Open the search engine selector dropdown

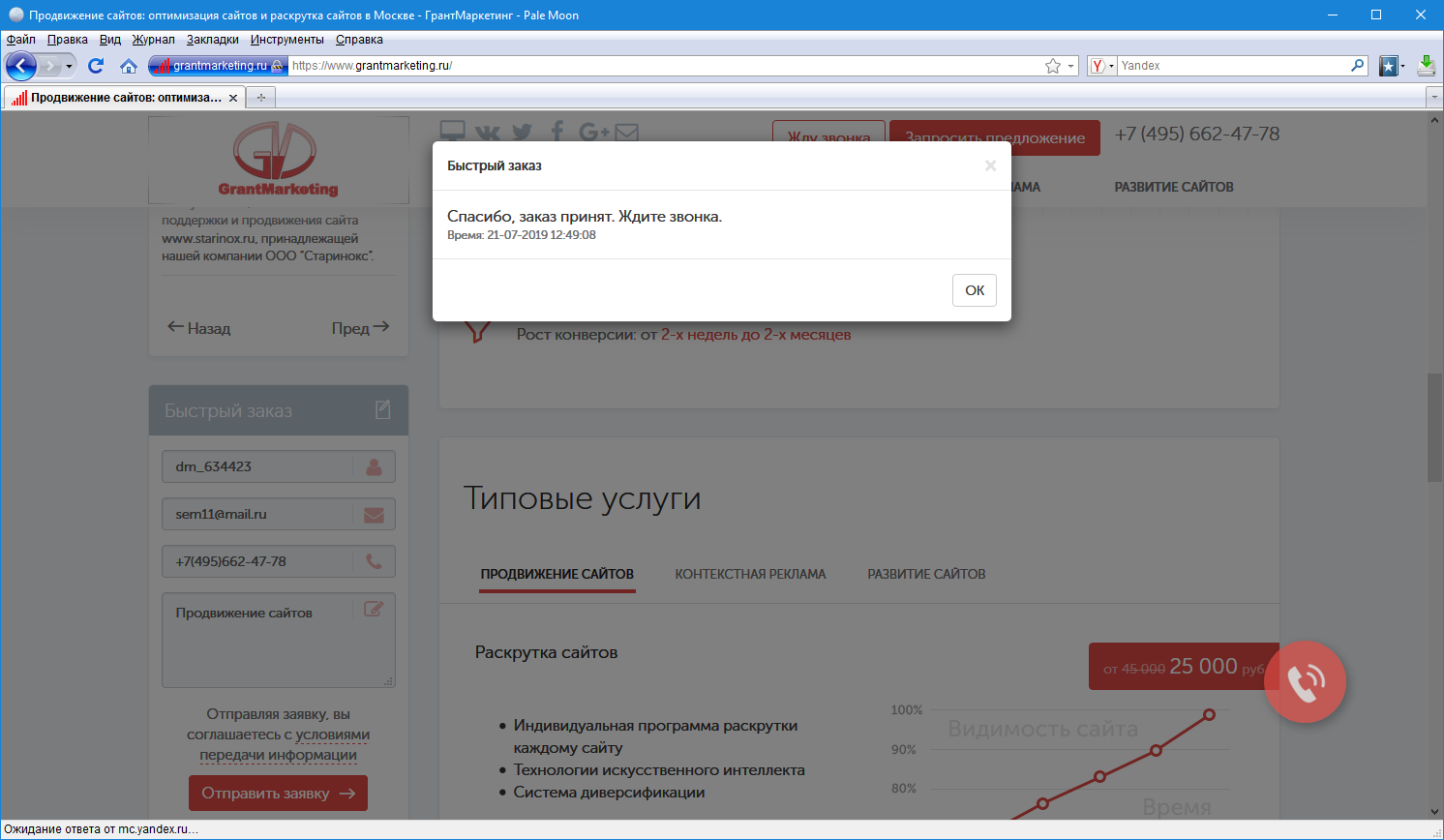1111,66
